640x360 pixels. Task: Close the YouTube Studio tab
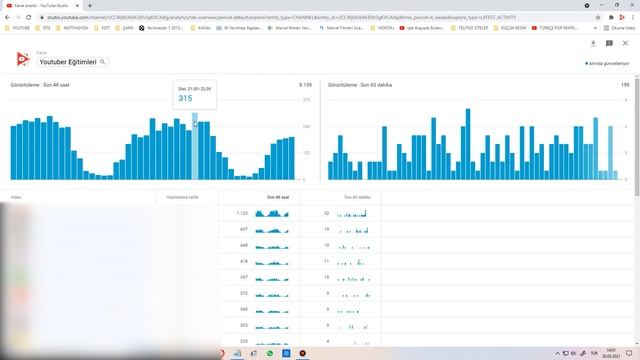pos(77,6)
